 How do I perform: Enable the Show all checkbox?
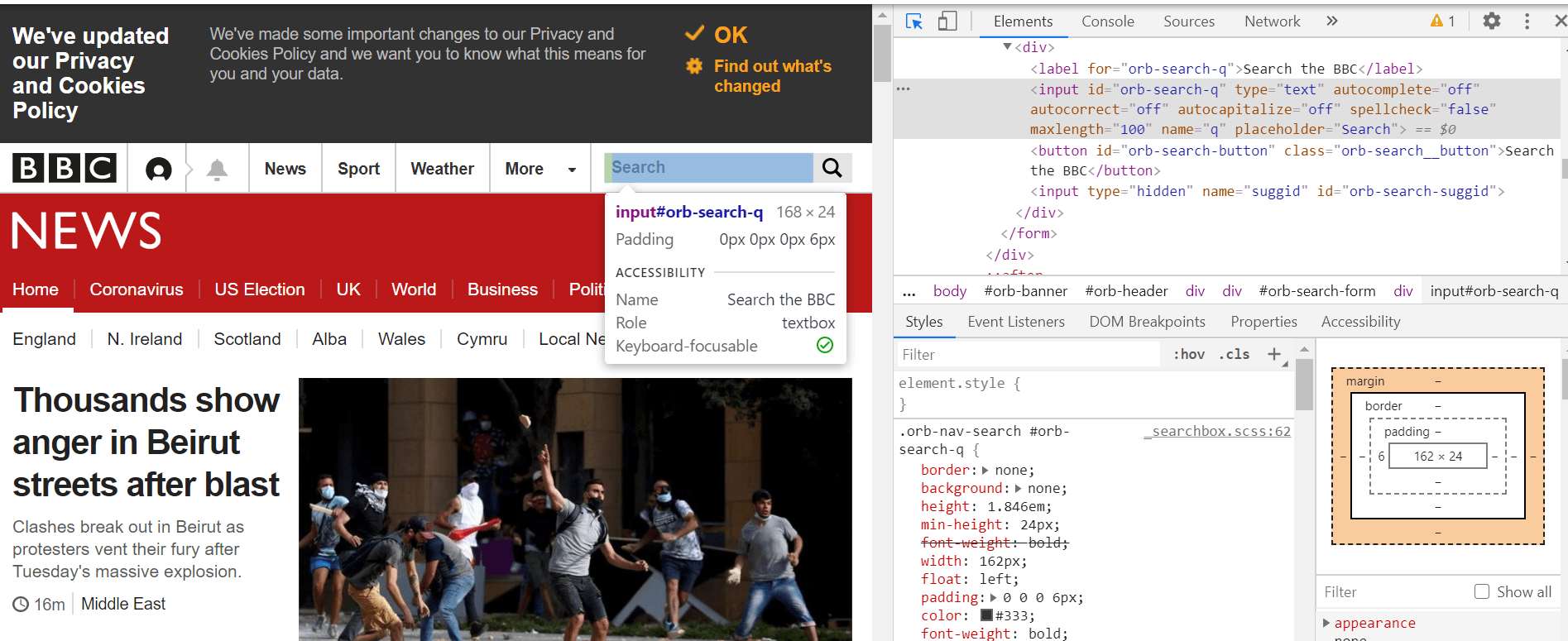click(1482, 591)
